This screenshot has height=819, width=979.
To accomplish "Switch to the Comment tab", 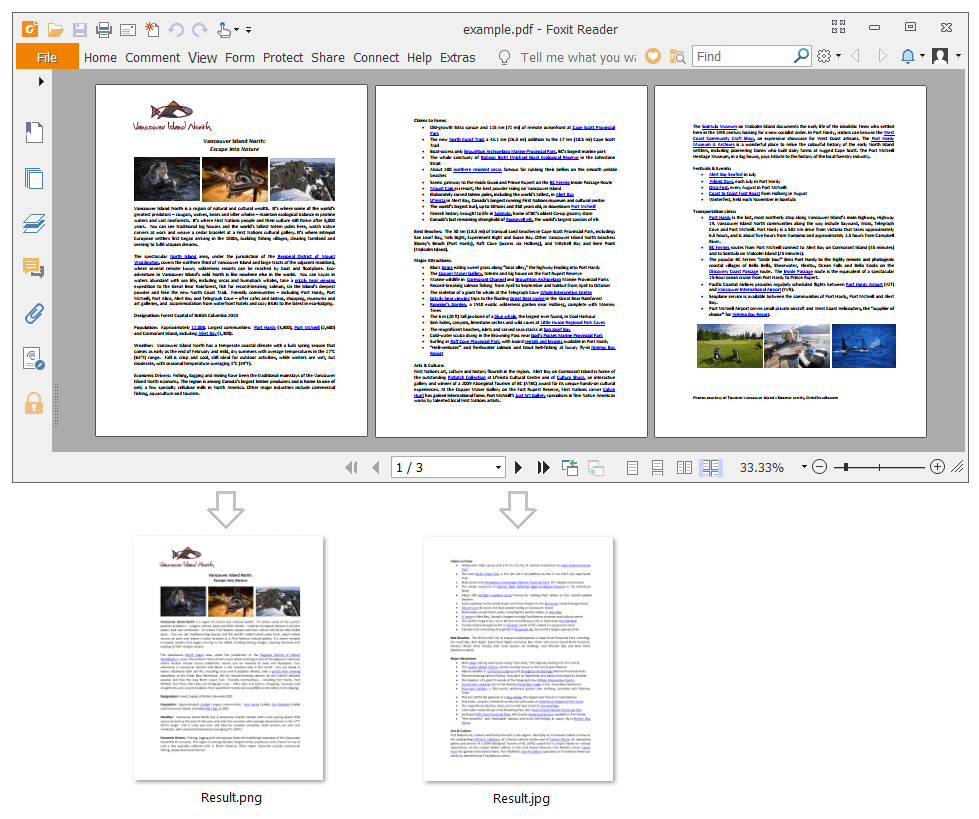I will click(152, 58).
